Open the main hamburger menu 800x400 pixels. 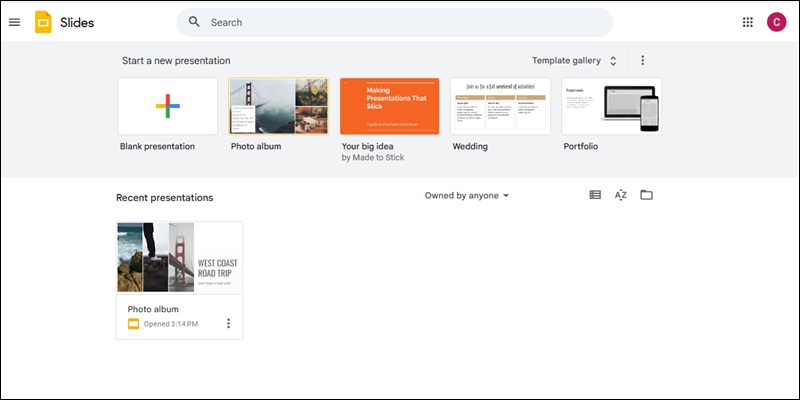[x=14, y=22]
